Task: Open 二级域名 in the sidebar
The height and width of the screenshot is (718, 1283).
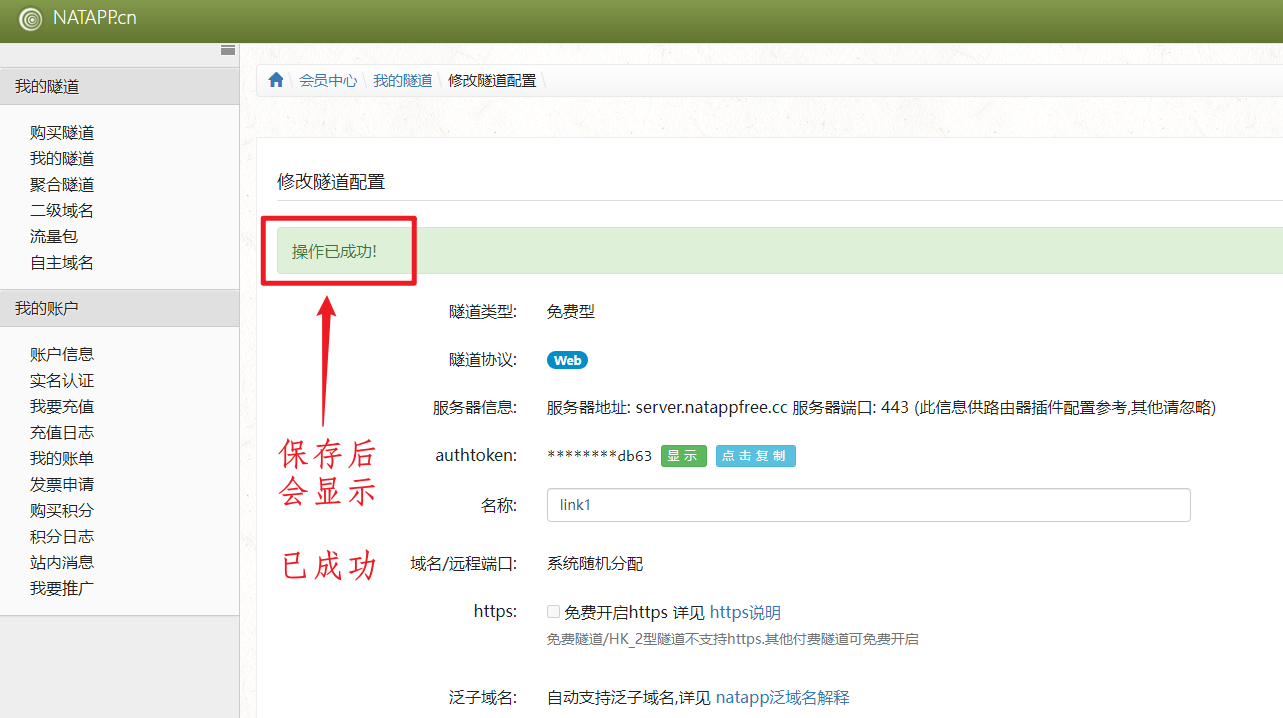Action: coord(62,210)
